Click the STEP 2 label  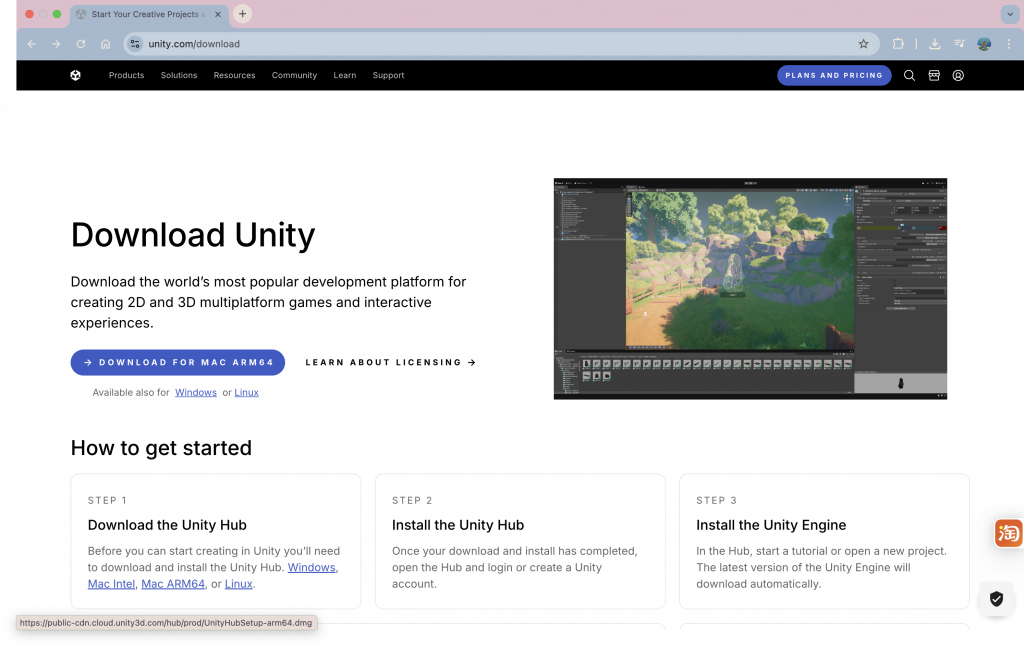tap(412, 500)
